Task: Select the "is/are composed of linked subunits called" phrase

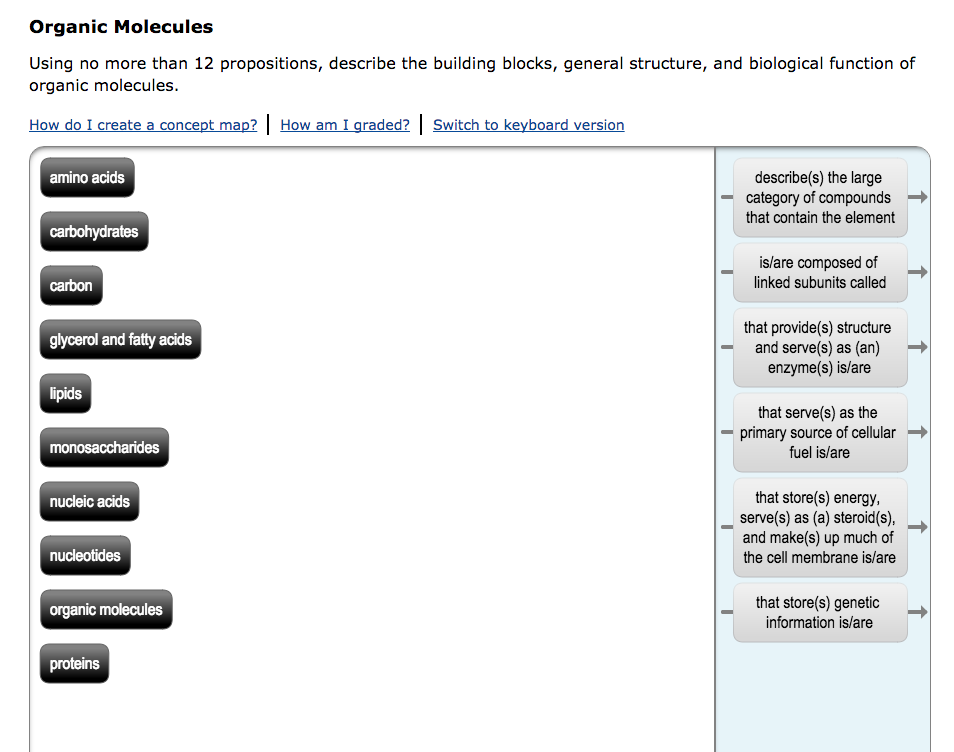Action: 820,272
